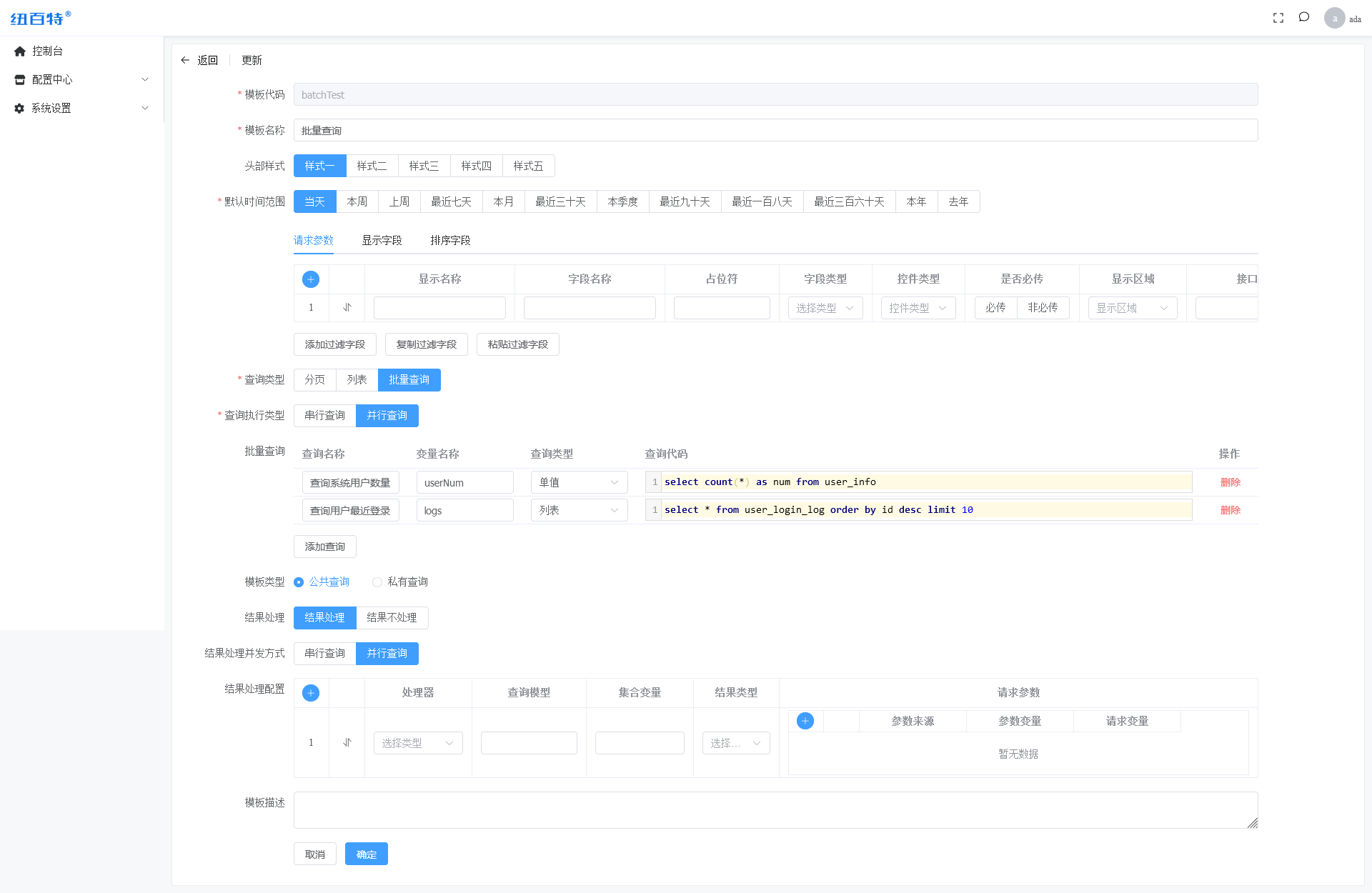
Task: Click the 添加查询 button
Action: click(324, 546)
